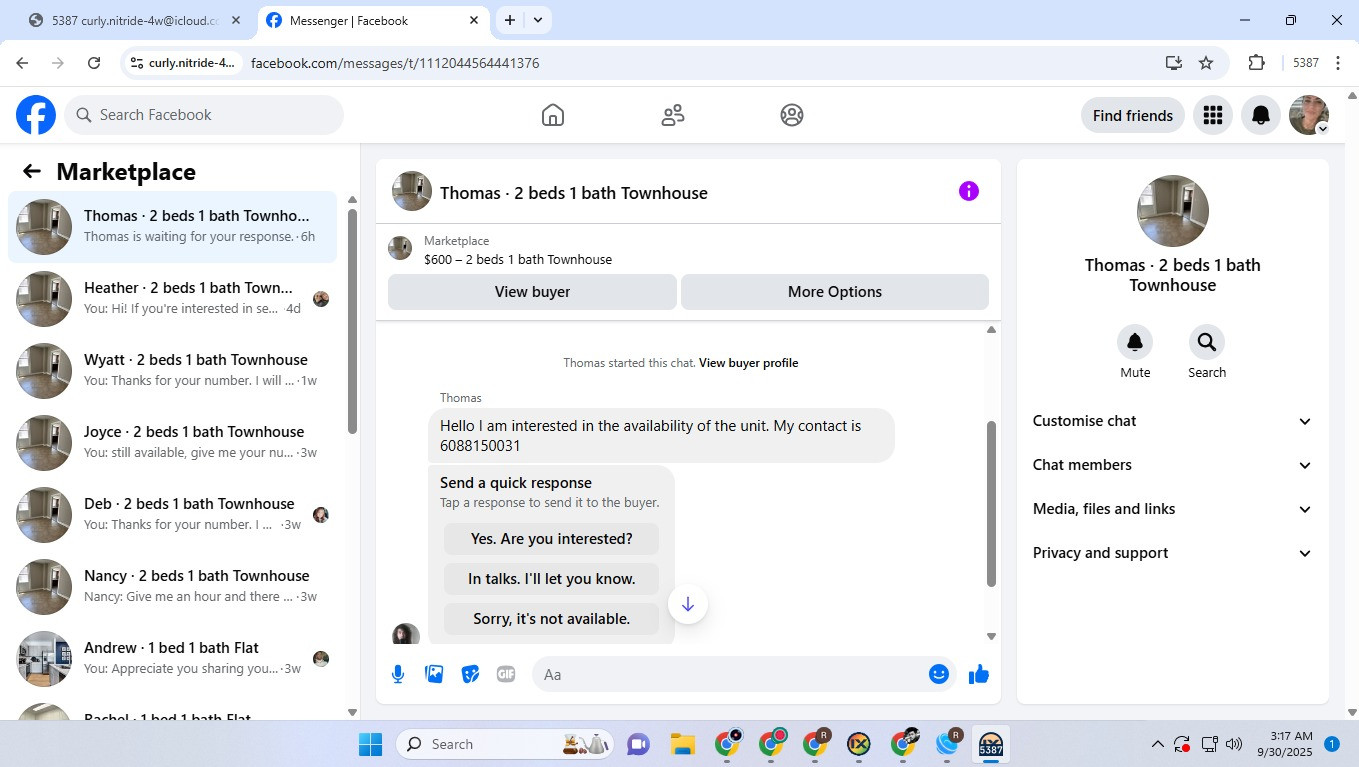Viewport: 1359px width, 767px height.
Task: Bookmark this page with the star icon
Action: click(1206, 63)
